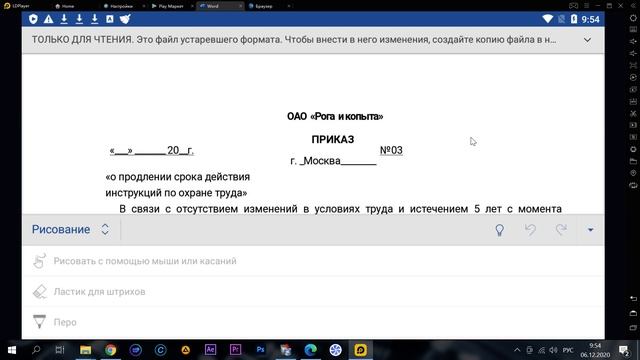Click LDPlayer sidebar Back arrow button

click(x=633, y=299)
